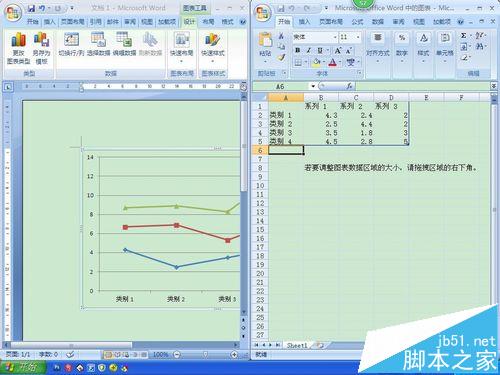
Task: Click the Insert Worksheet icon beside Sheet1
Action: pos(320,345)
